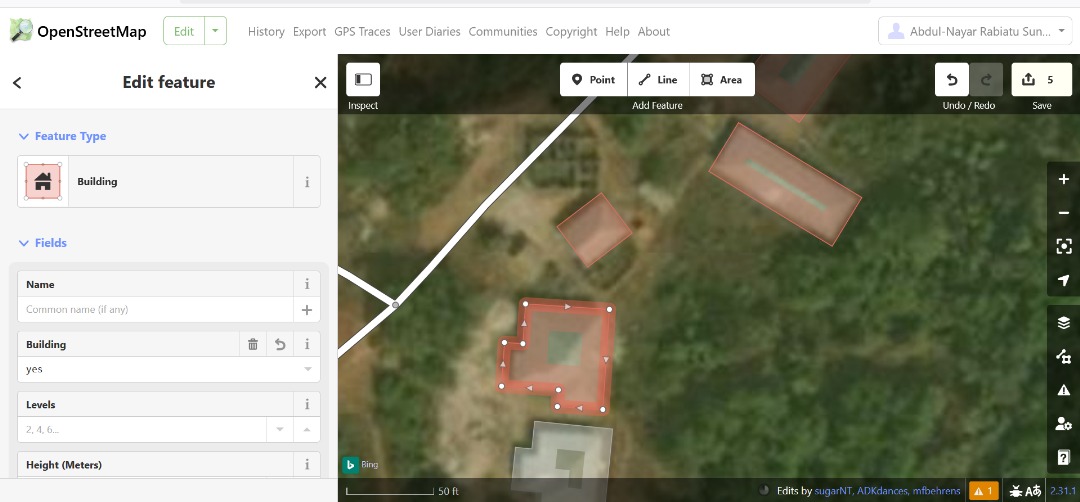Screen dimensions: 1080x502
Task: Open the Export menu item
Action: click(309, 32)
